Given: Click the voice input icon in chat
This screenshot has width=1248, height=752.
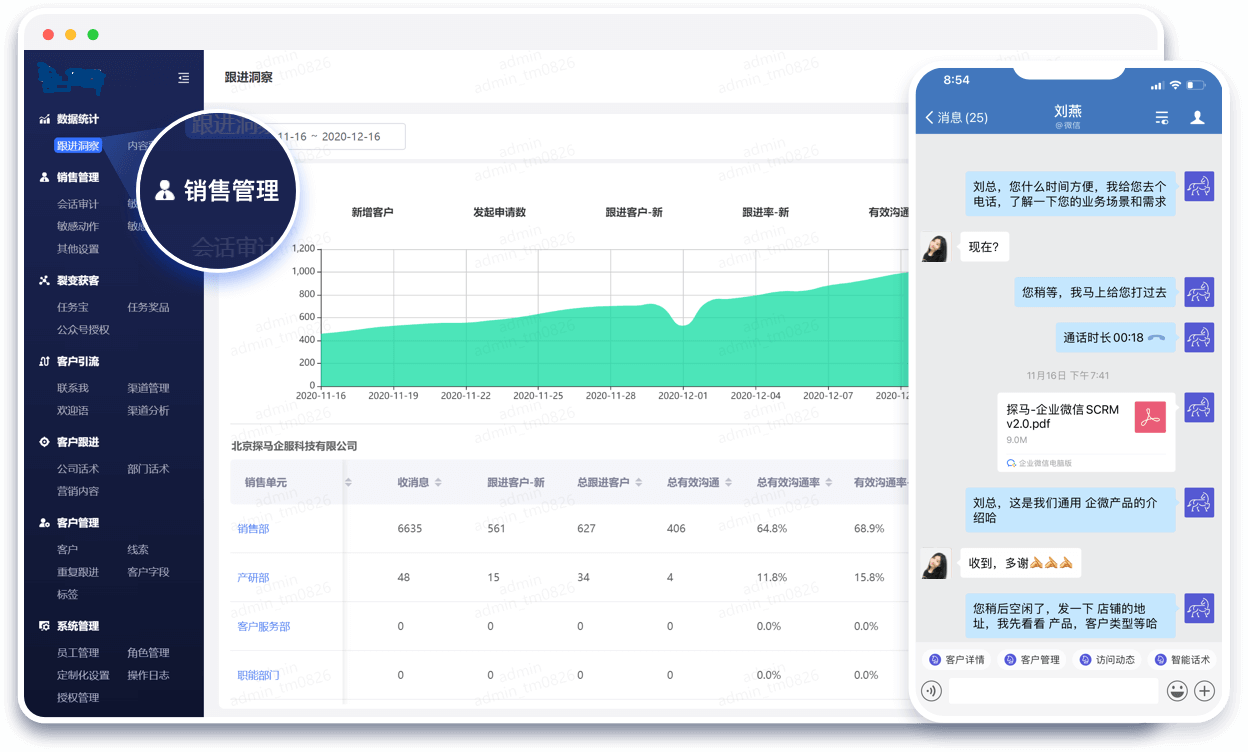Looking at the screenshot, I should click(931, 690).
